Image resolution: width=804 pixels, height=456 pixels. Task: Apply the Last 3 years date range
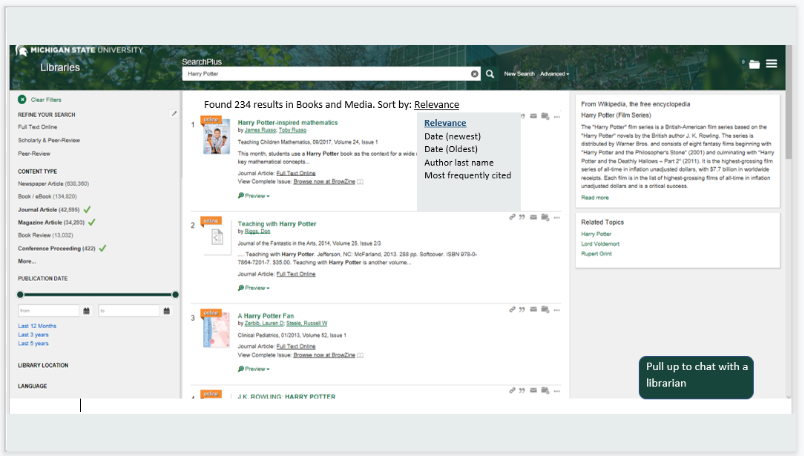coord(33,334)
